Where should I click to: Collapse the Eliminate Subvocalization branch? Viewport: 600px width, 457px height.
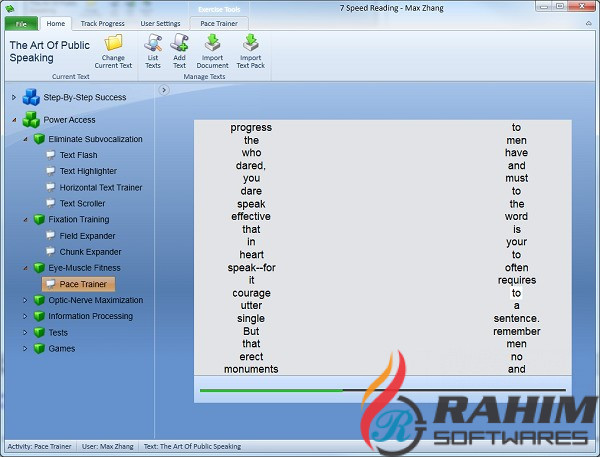(x=25, y=139)
